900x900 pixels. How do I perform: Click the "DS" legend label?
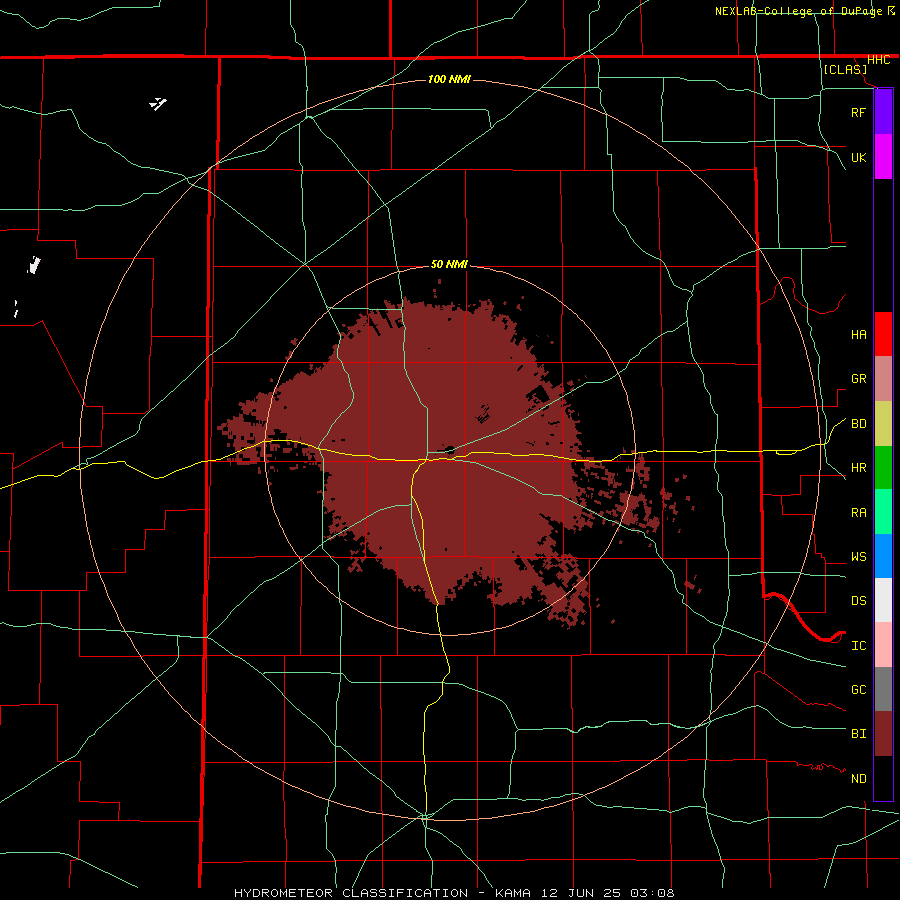[858, 601]
